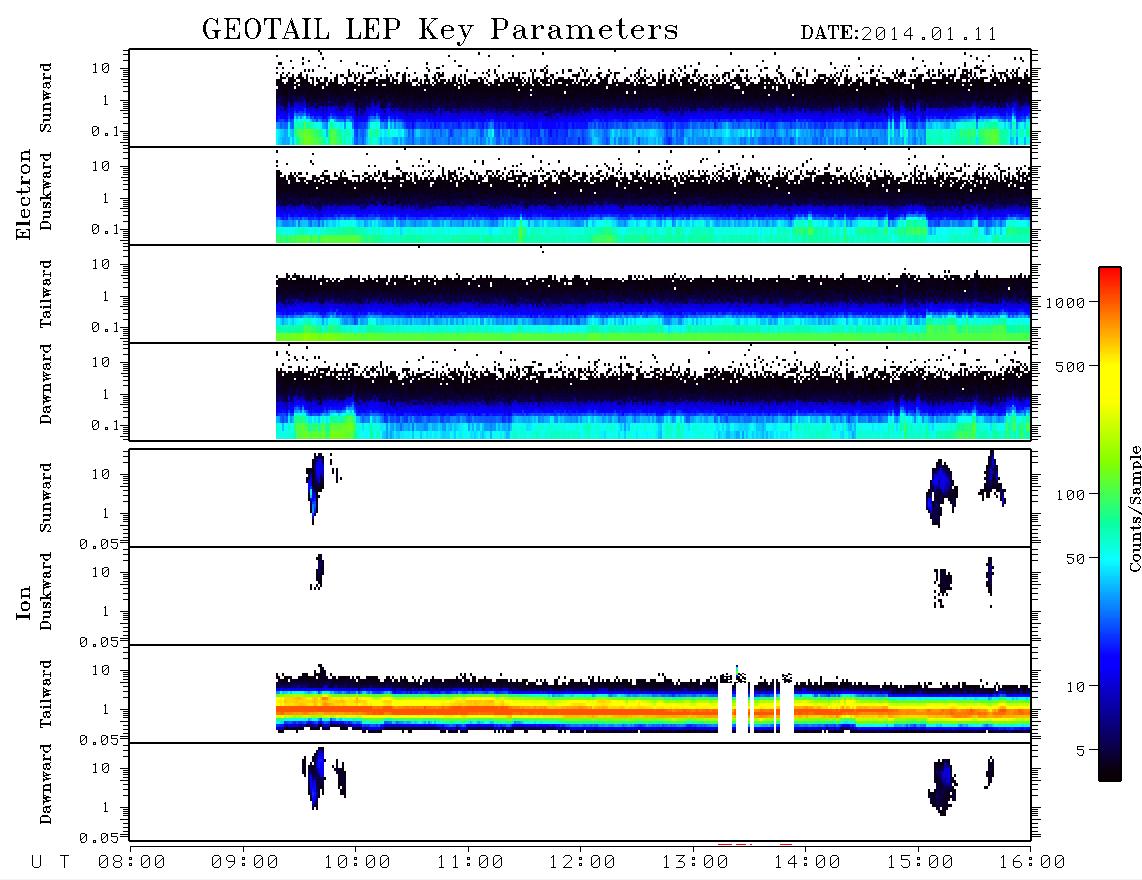
Task: Click the Electron "Duskward" panel label
Action: pos(46,191)
